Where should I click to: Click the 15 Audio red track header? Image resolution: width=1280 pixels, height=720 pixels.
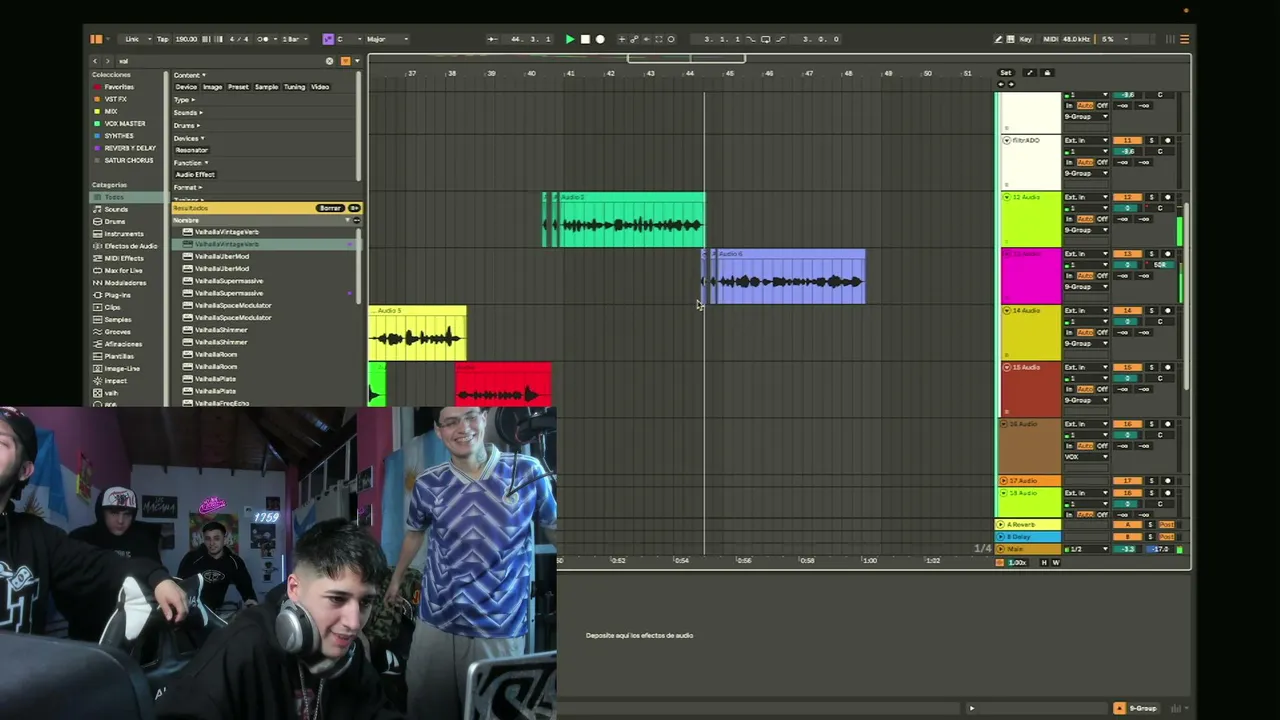[1030, 390]
